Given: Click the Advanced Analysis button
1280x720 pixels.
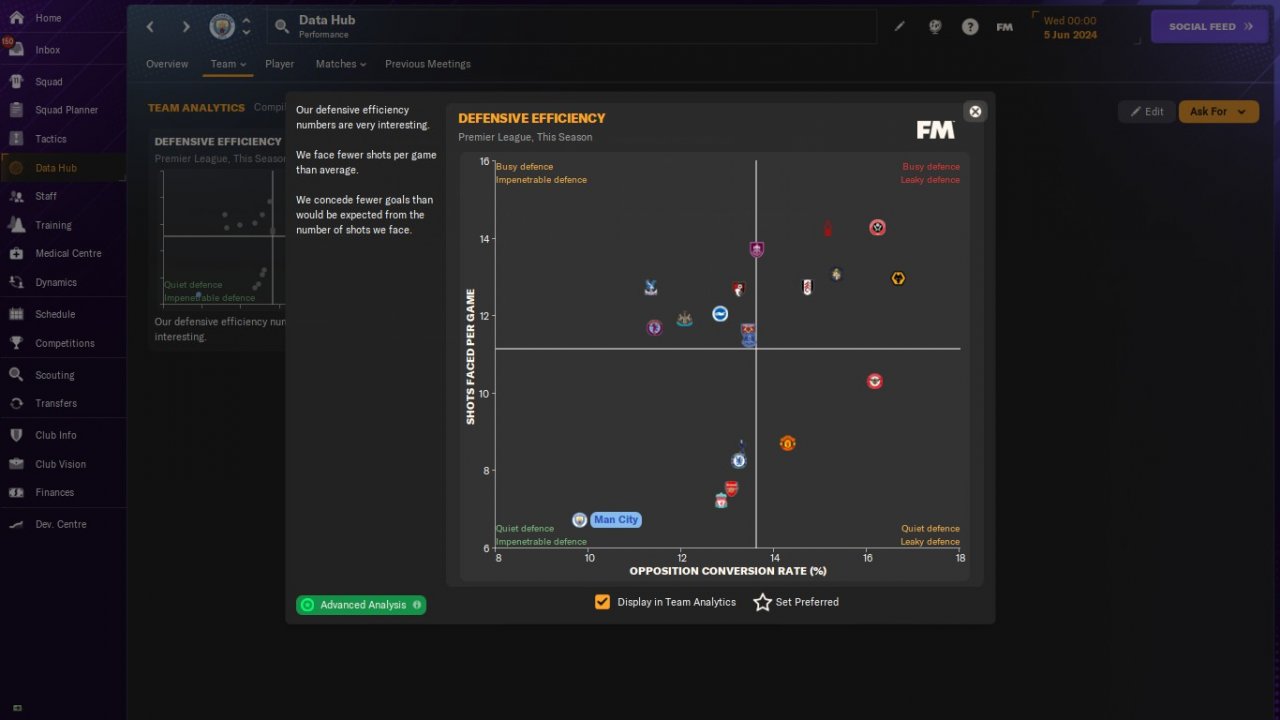Looking at the screenshot, I should point(361,605).
